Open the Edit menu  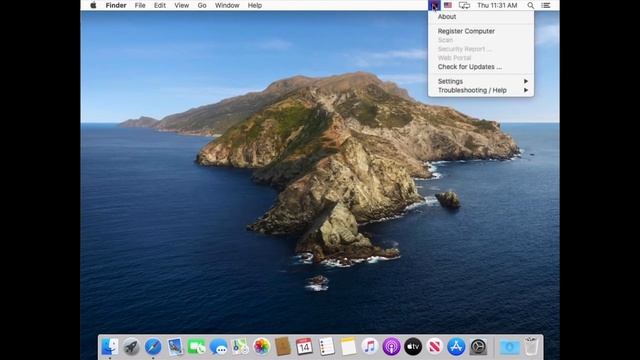click(160, 5)
